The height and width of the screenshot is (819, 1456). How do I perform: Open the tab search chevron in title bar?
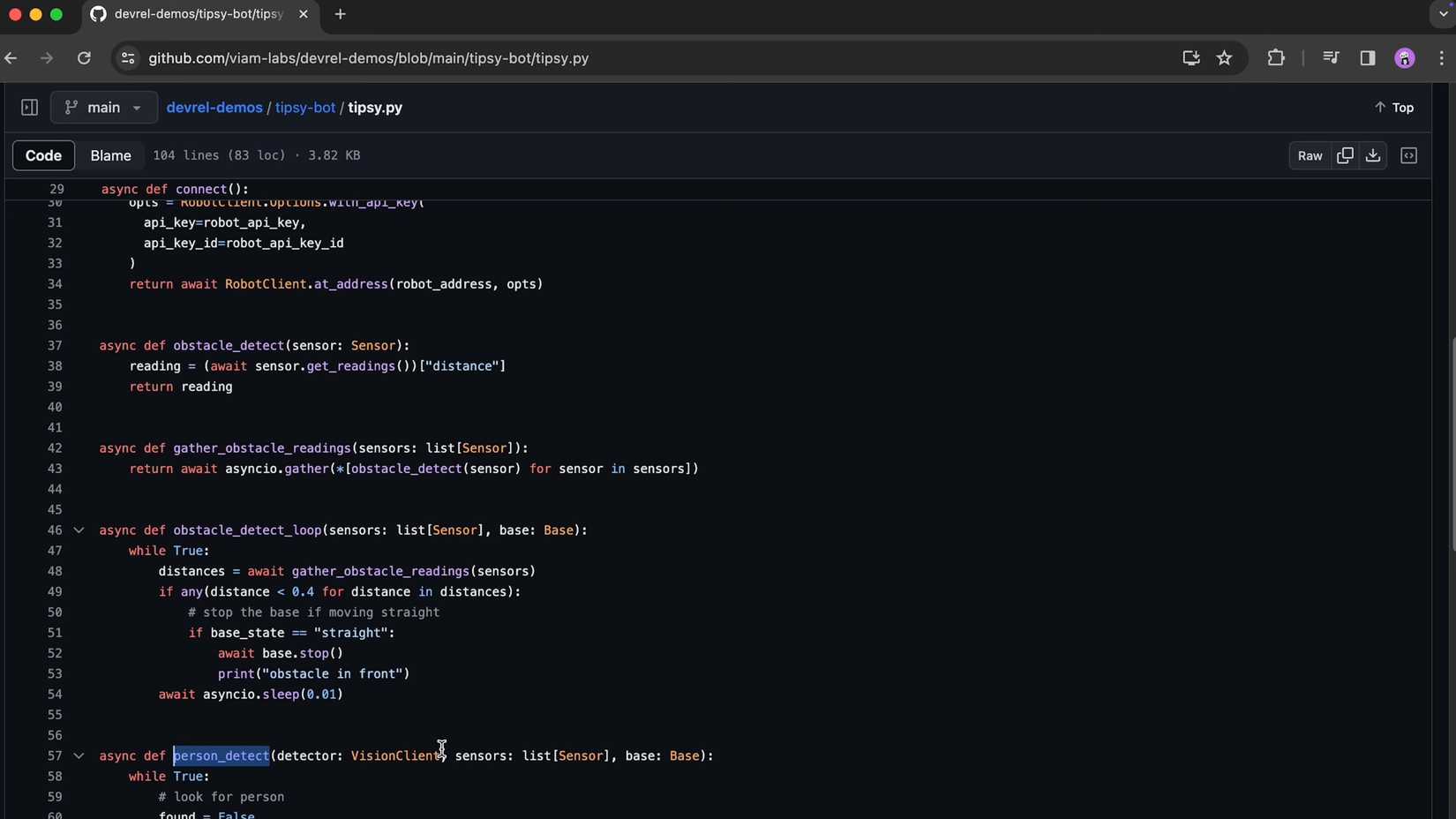click(x=1443, y=14)
